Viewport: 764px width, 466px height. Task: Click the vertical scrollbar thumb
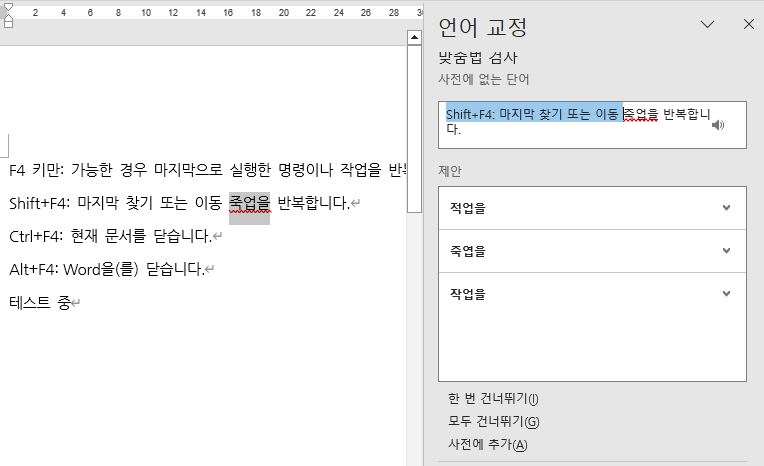tap(414, 129)
